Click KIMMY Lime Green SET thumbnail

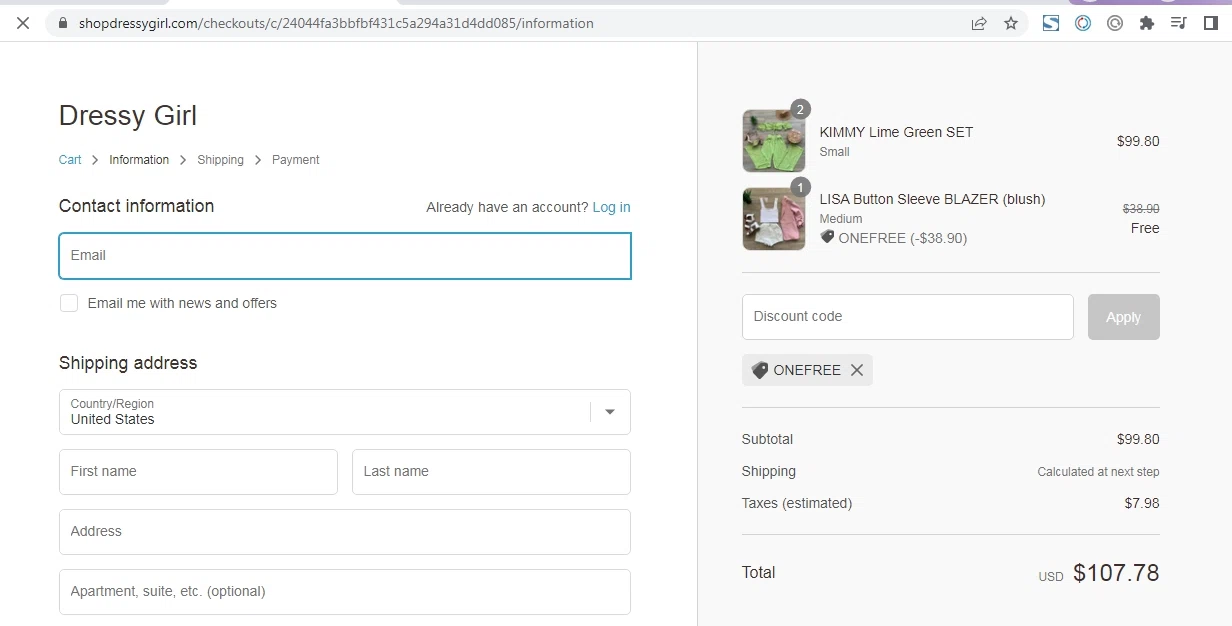[x=774, y=141]
